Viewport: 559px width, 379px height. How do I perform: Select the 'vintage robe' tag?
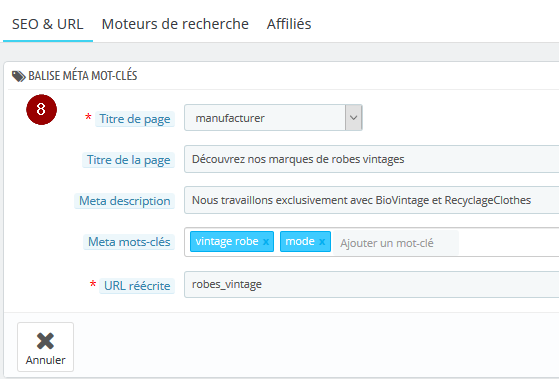pyautogui.click(x=227, y=241)
